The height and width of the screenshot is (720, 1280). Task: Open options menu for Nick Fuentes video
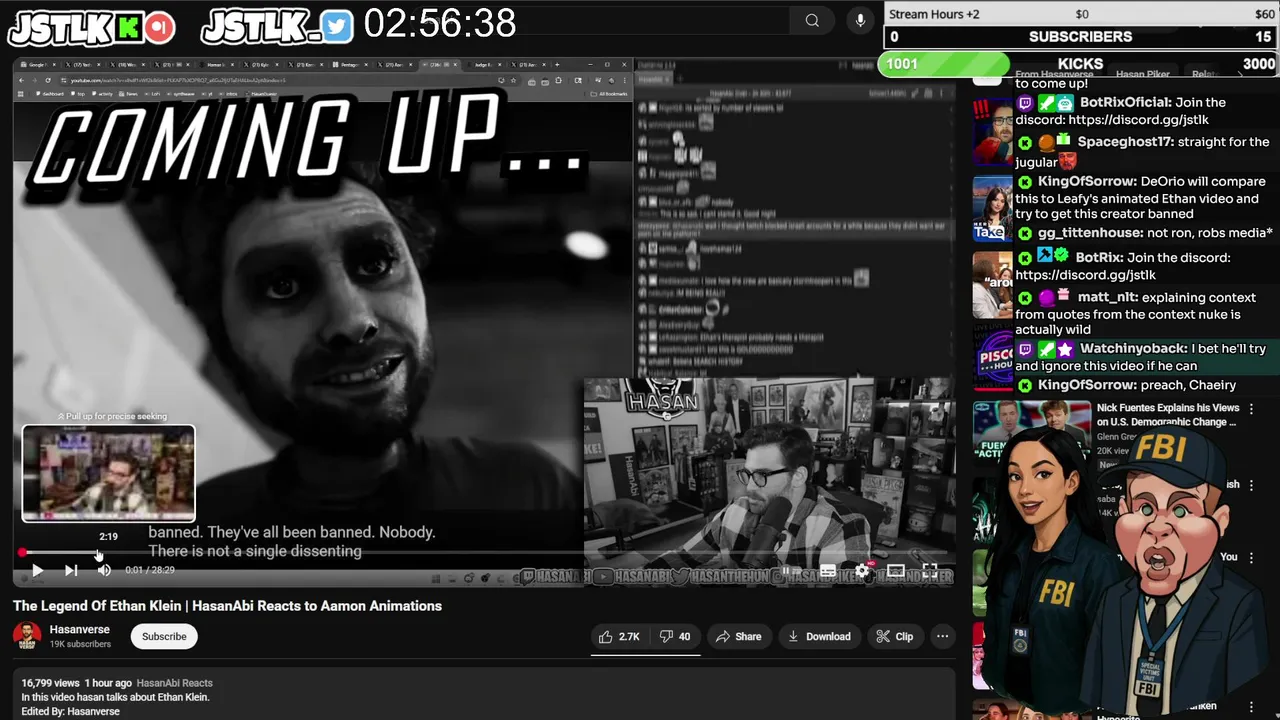1251,409
